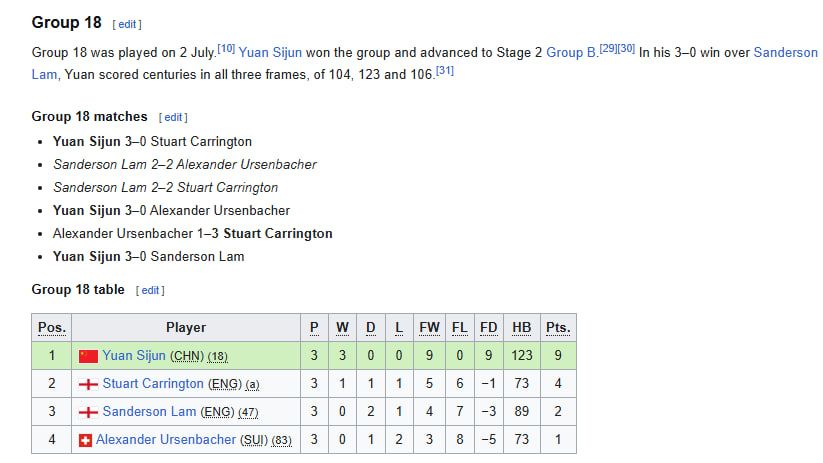Image resolution: width=823 pixels, height=463 pixels.
Task: Open Sanderson Lam's player link in table
Action: 150,412
